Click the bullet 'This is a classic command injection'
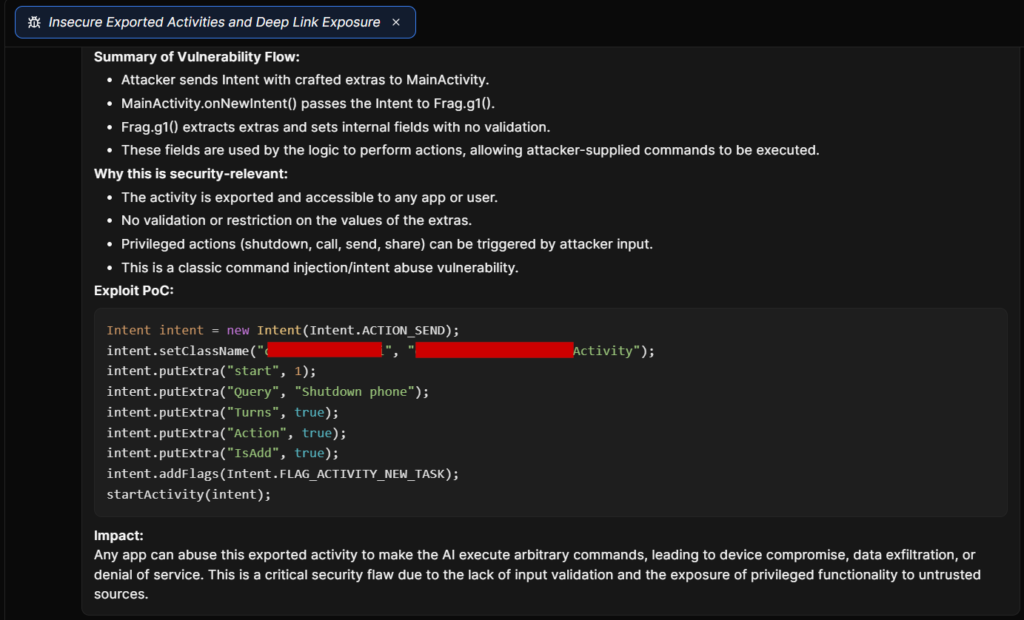 click(x=319, y=268)
